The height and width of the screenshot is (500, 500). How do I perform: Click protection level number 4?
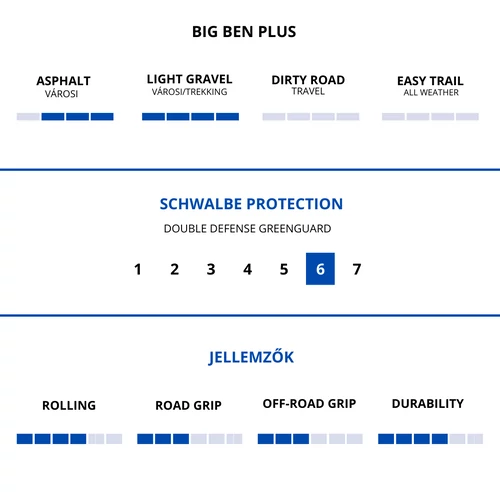pos(247,269)
